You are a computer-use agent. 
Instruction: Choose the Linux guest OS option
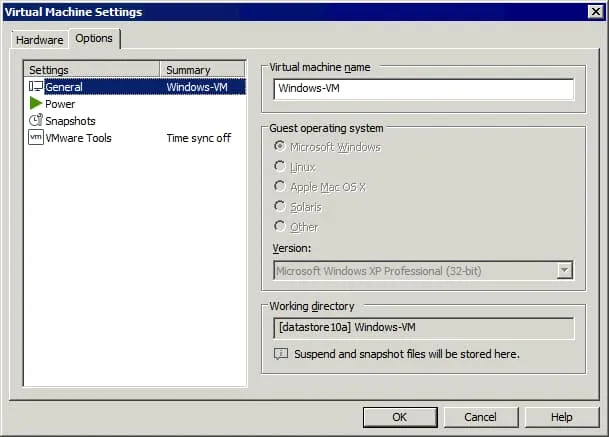click(280, 167)
